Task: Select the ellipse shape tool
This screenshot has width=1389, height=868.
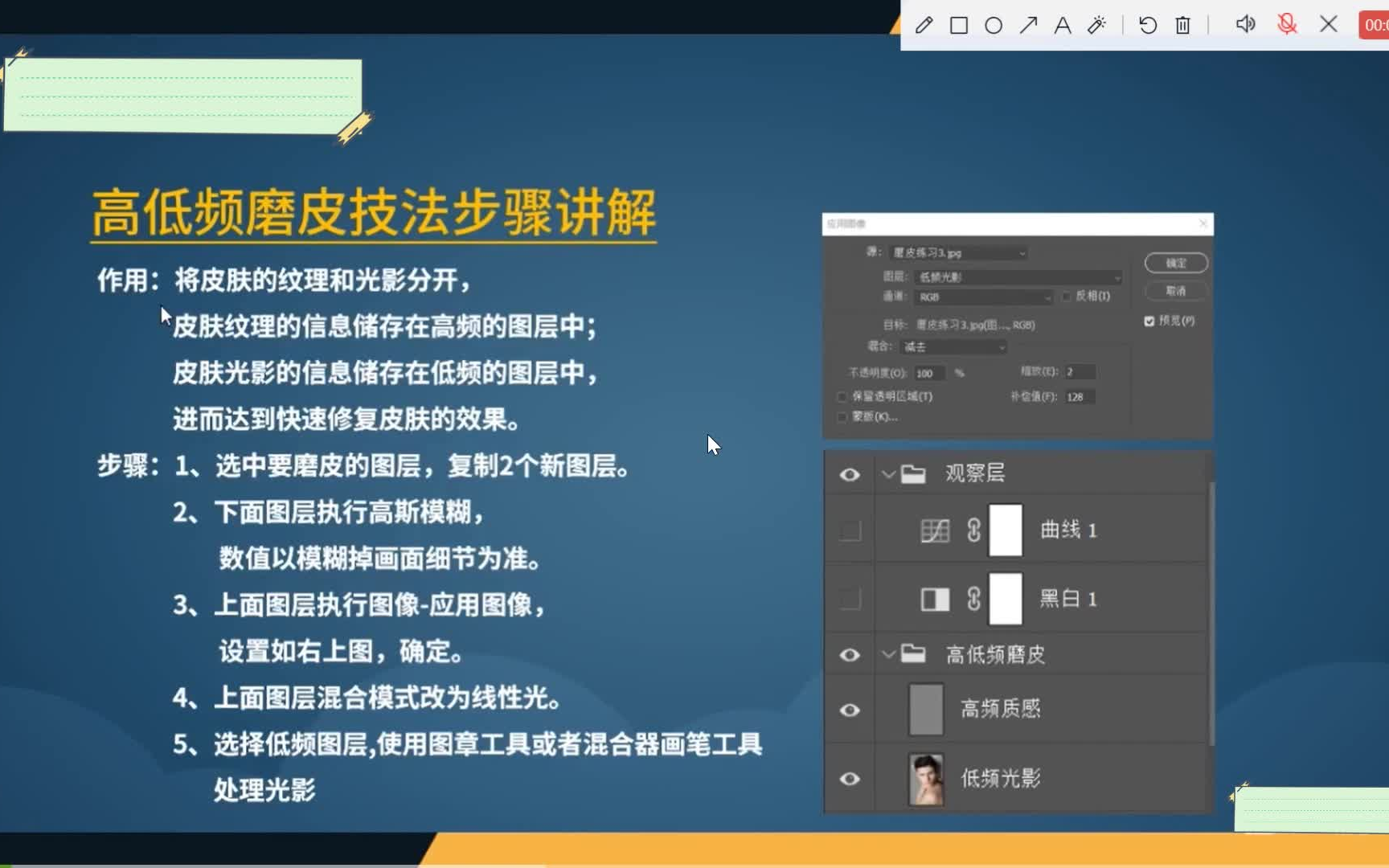Action: click(994, 25)
